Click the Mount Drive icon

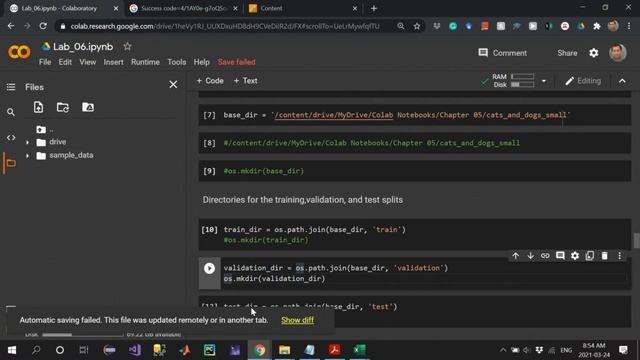tap(88, 107)
